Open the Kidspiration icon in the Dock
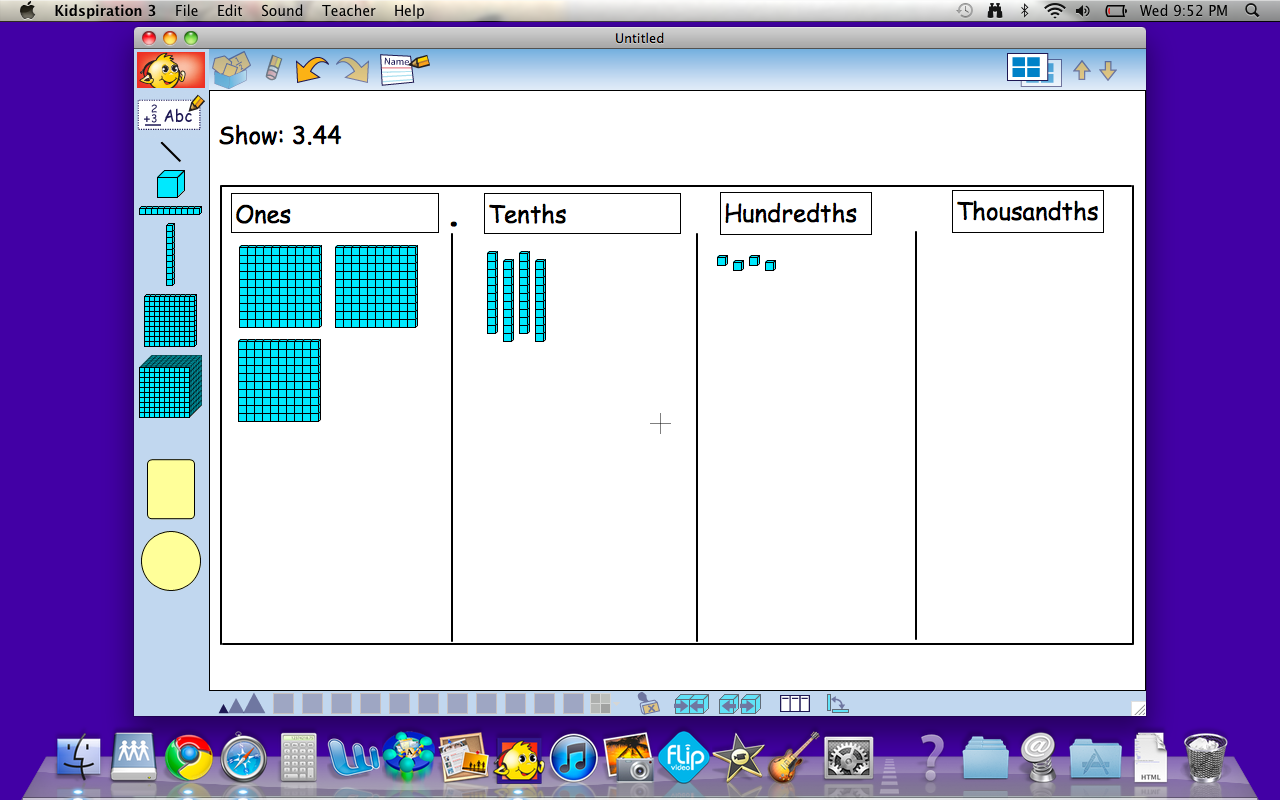Image resolution: width=1280 pixels, height=800 pixels. point(519,758)
